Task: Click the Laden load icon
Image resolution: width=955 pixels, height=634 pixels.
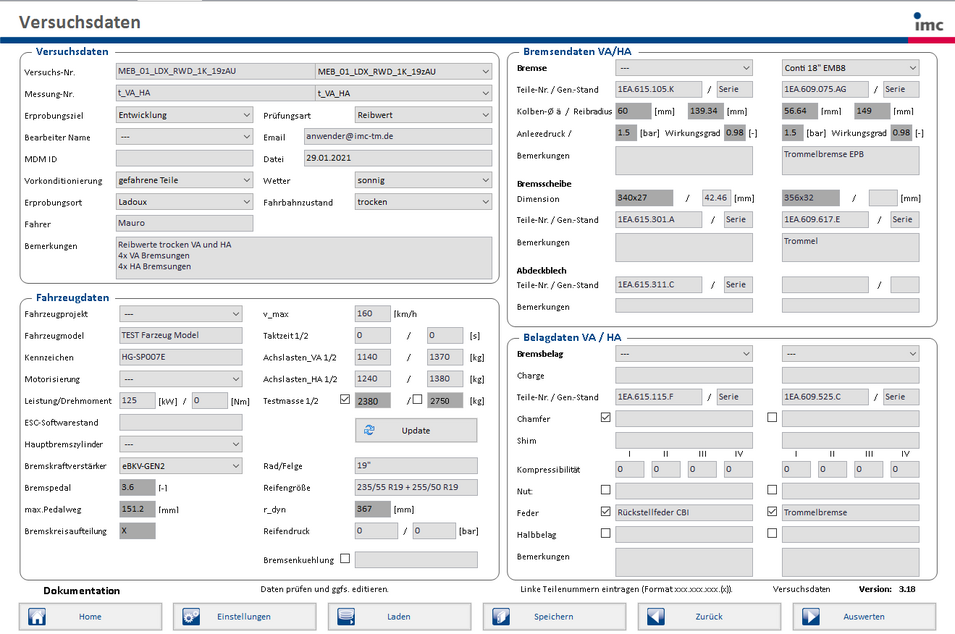Action: point(346,617)
